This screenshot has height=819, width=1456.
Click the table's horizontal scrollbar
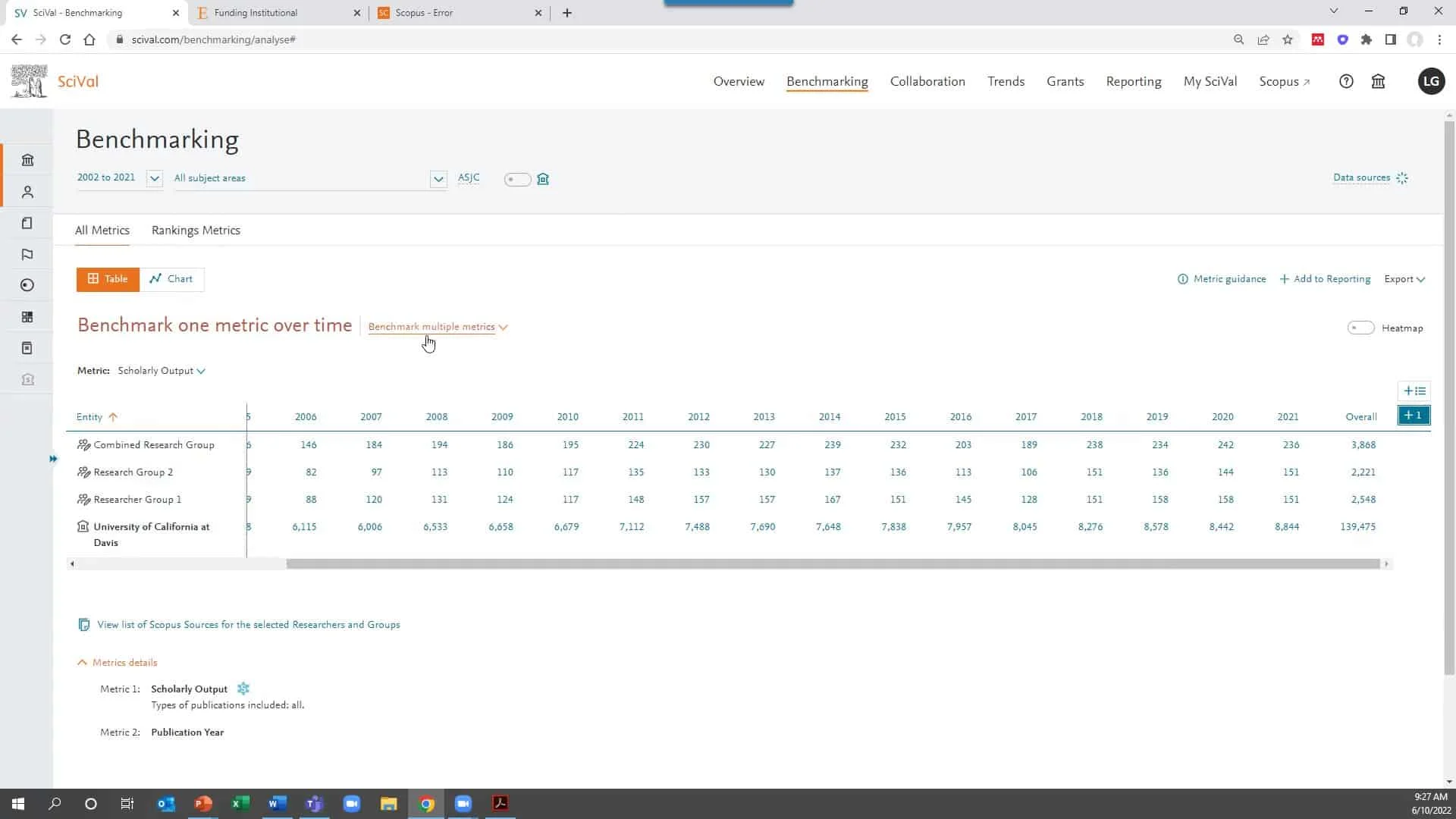click(x=832, y=563)
